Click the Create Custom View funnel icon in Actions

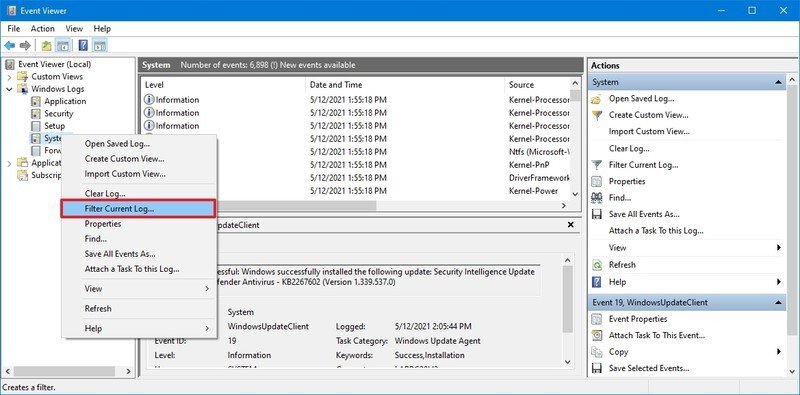[596, 115]
